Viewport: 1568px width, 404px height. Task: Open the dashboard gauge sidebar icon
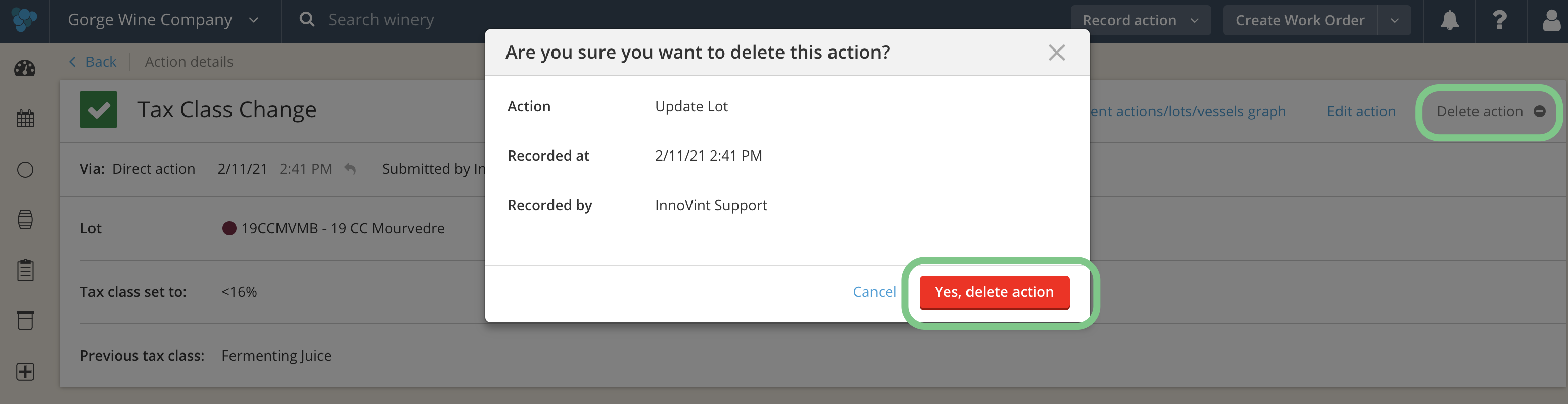point(25,69)
